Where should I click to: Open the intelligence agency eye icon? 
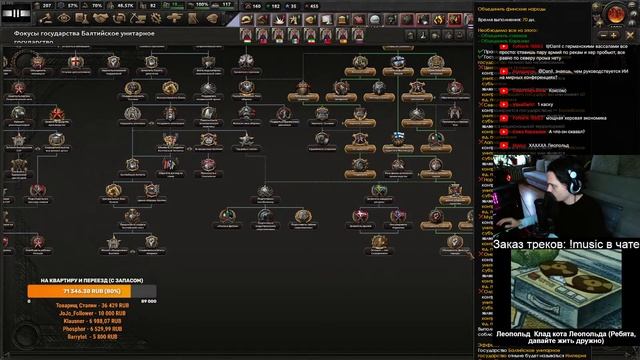tap(64, 18)
